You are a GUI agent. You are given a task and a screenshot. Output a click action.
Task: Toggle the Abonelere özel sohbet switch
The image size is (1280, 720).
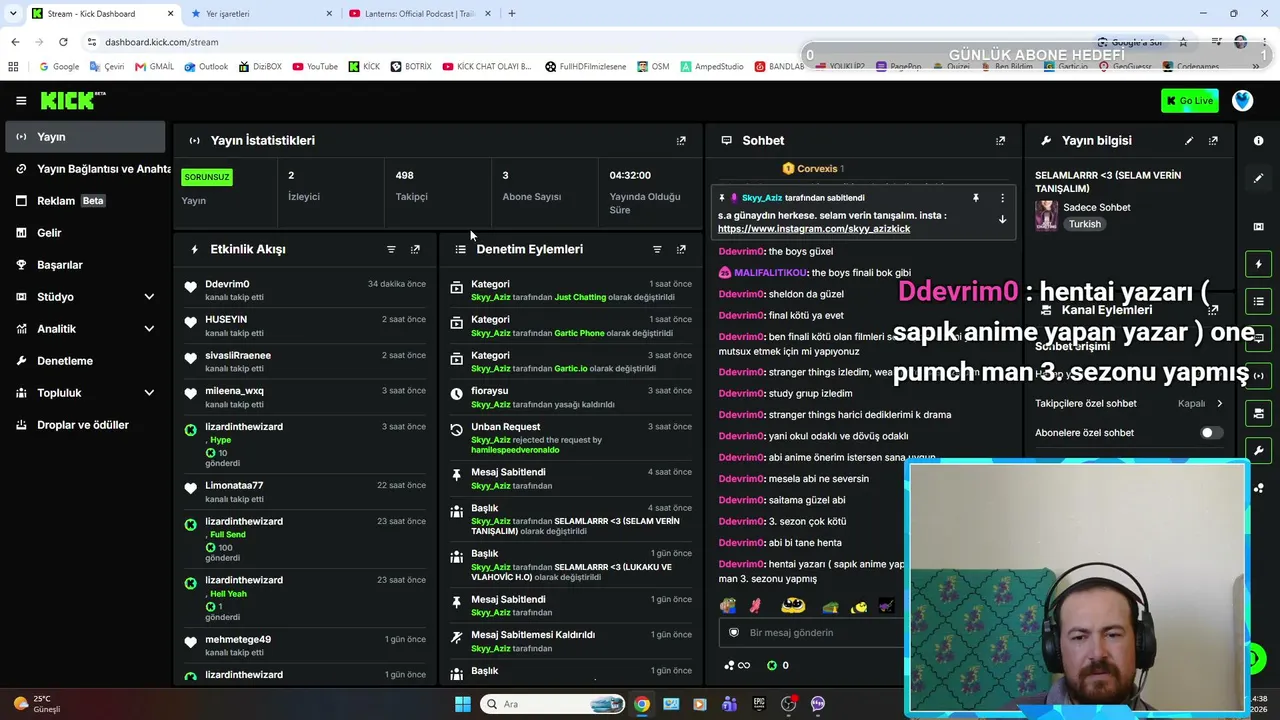[1210, 433]
